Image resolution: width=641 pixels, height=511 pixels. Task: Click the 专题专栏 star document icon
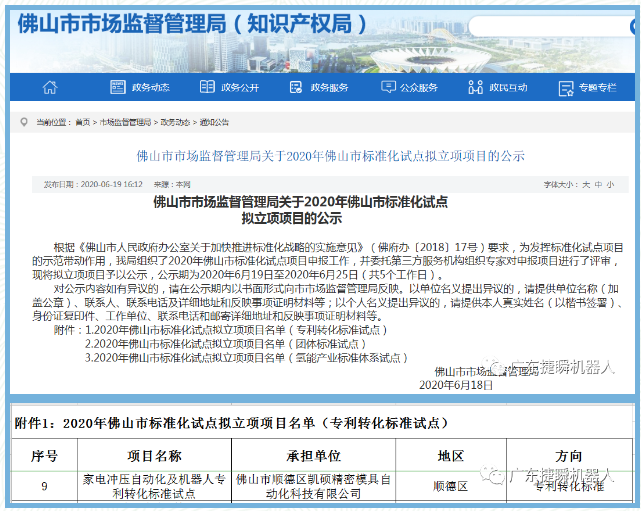pos(566,88)
